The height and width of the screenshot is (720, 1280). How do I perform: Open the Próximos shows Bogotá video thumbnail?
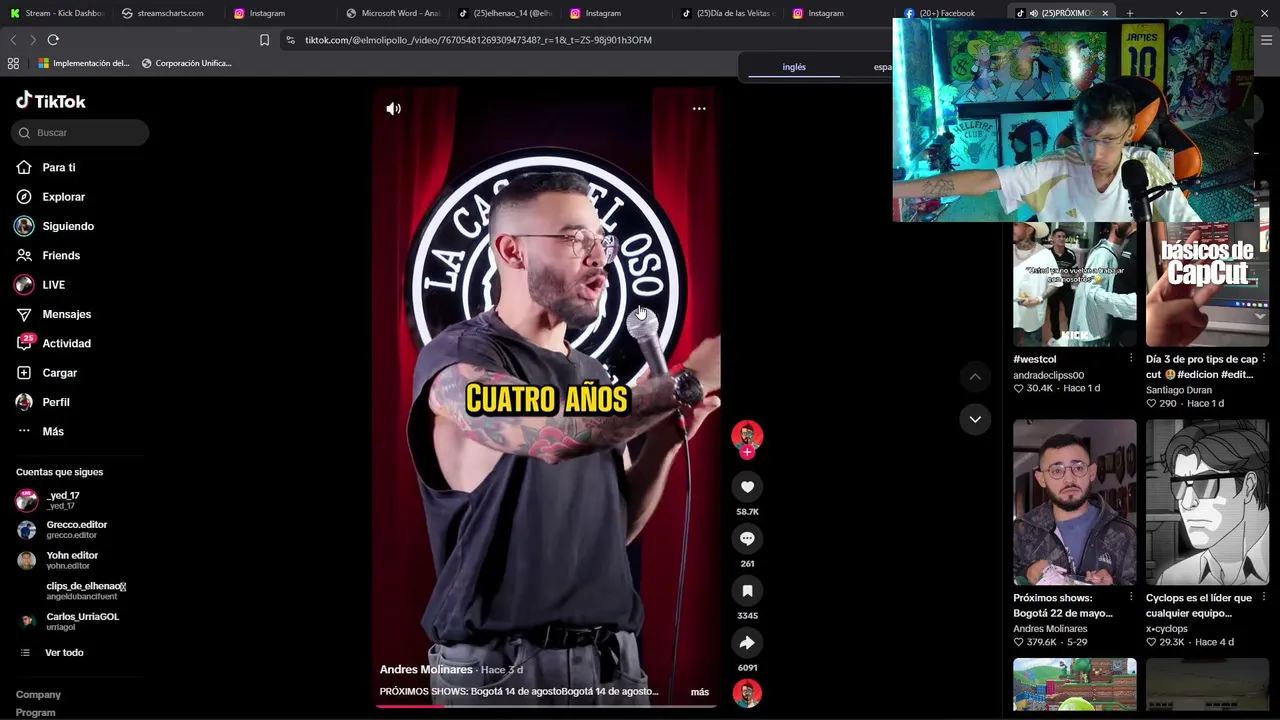pos(1075,502)
